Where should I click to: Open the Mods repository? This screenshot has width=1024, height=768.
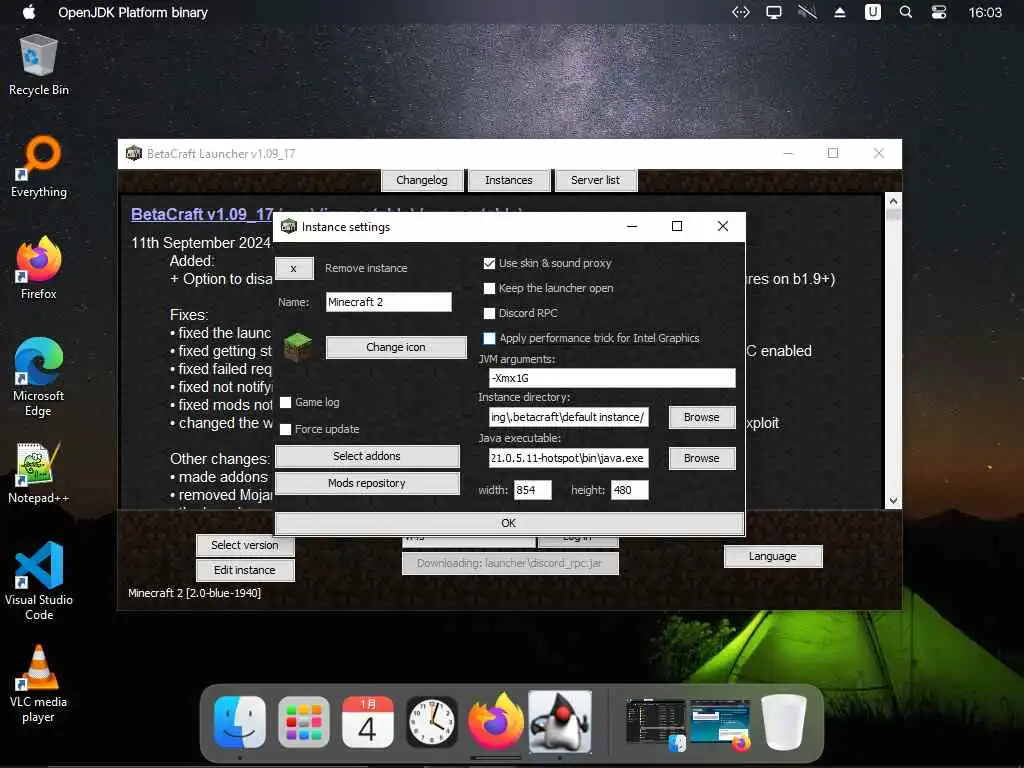367,483
